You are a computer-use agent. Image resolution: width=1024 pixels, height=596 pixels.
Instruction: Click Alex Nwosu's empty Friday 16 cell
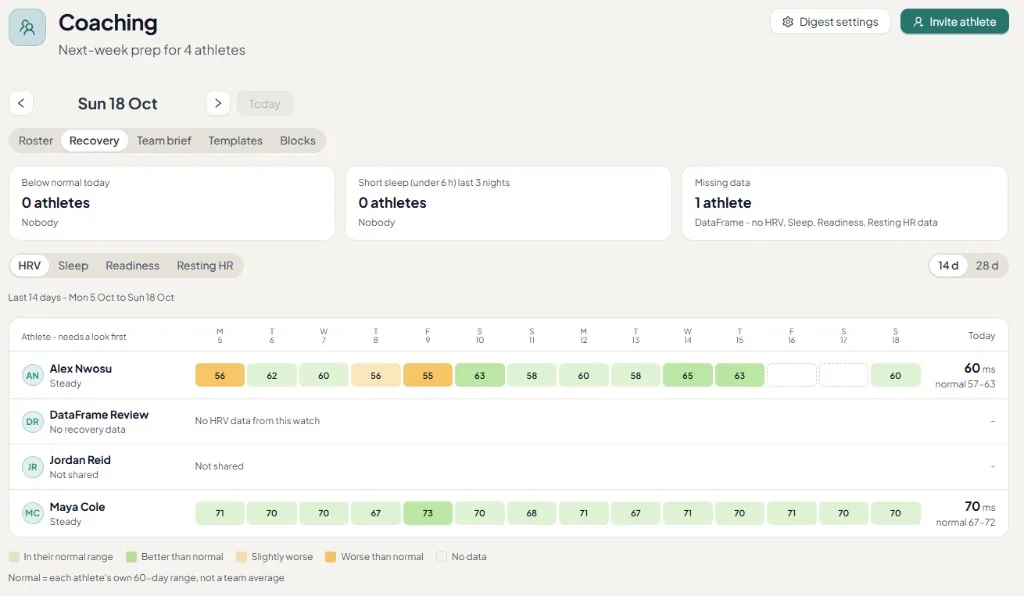click(792, 375)
